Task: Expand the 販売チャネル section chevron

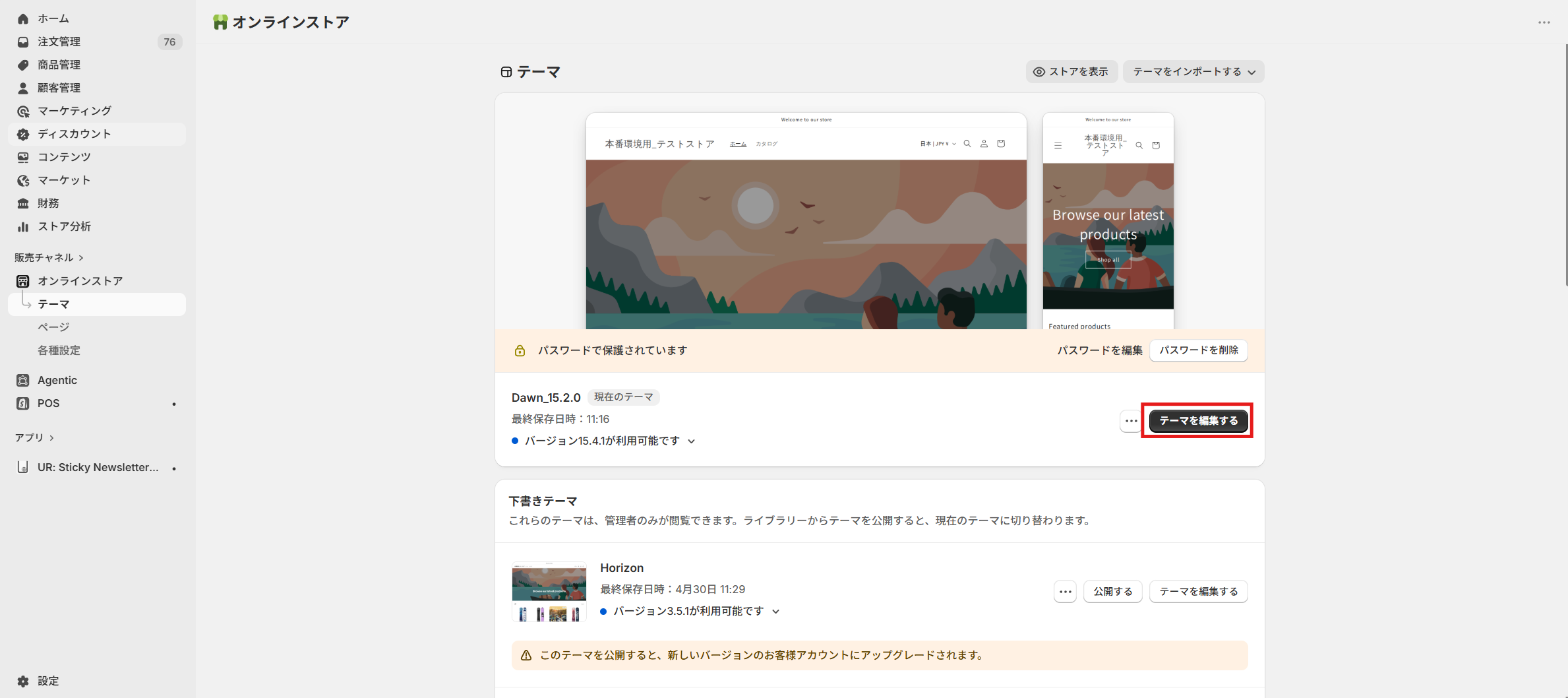Action: pos(81,258)
